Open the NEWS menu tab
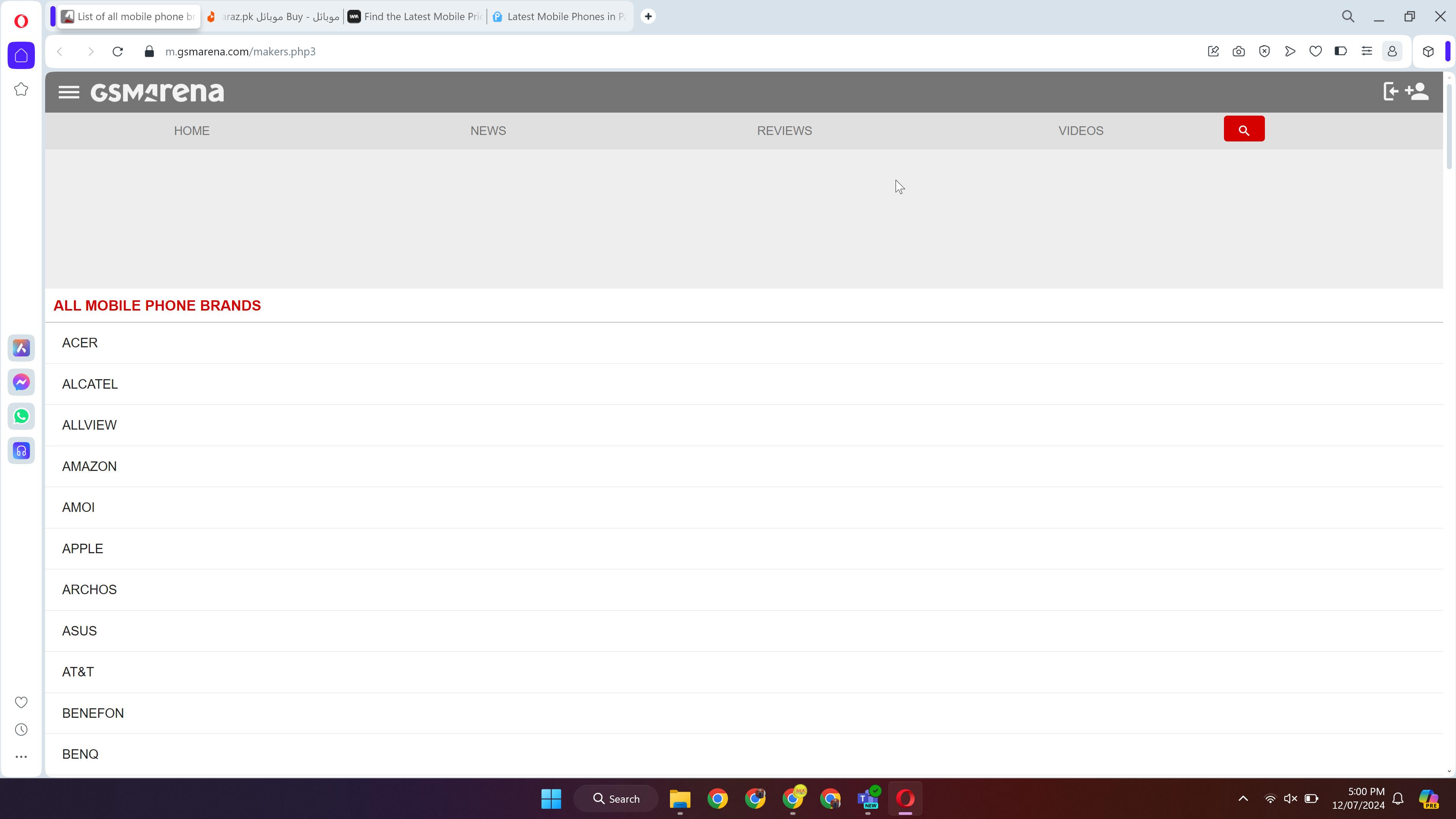 [x=488, y=130]
